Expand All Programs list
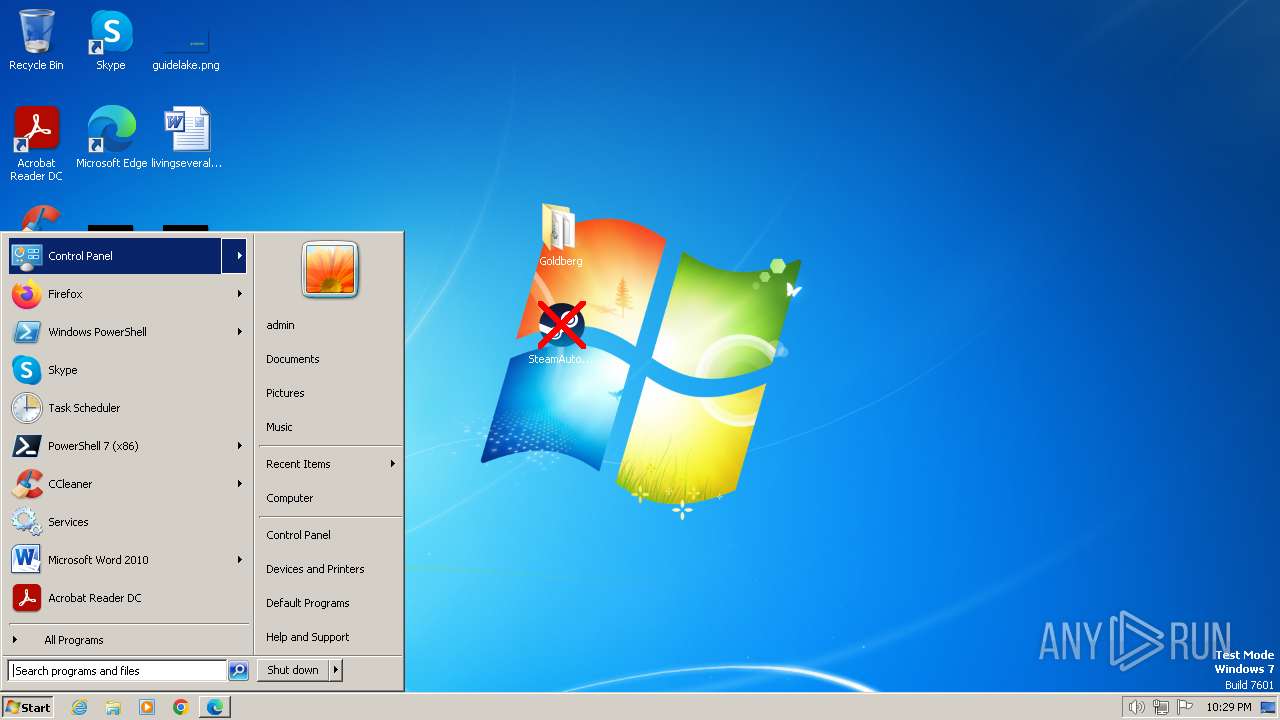 coord(129,640)
